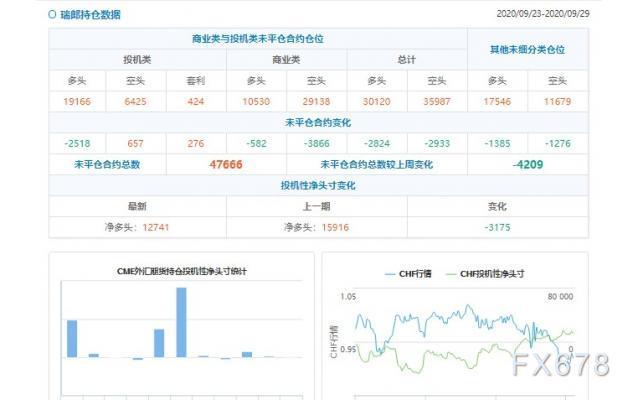Click the circle icon beside 瑞郎持仓数据

[x=52, y=15]
